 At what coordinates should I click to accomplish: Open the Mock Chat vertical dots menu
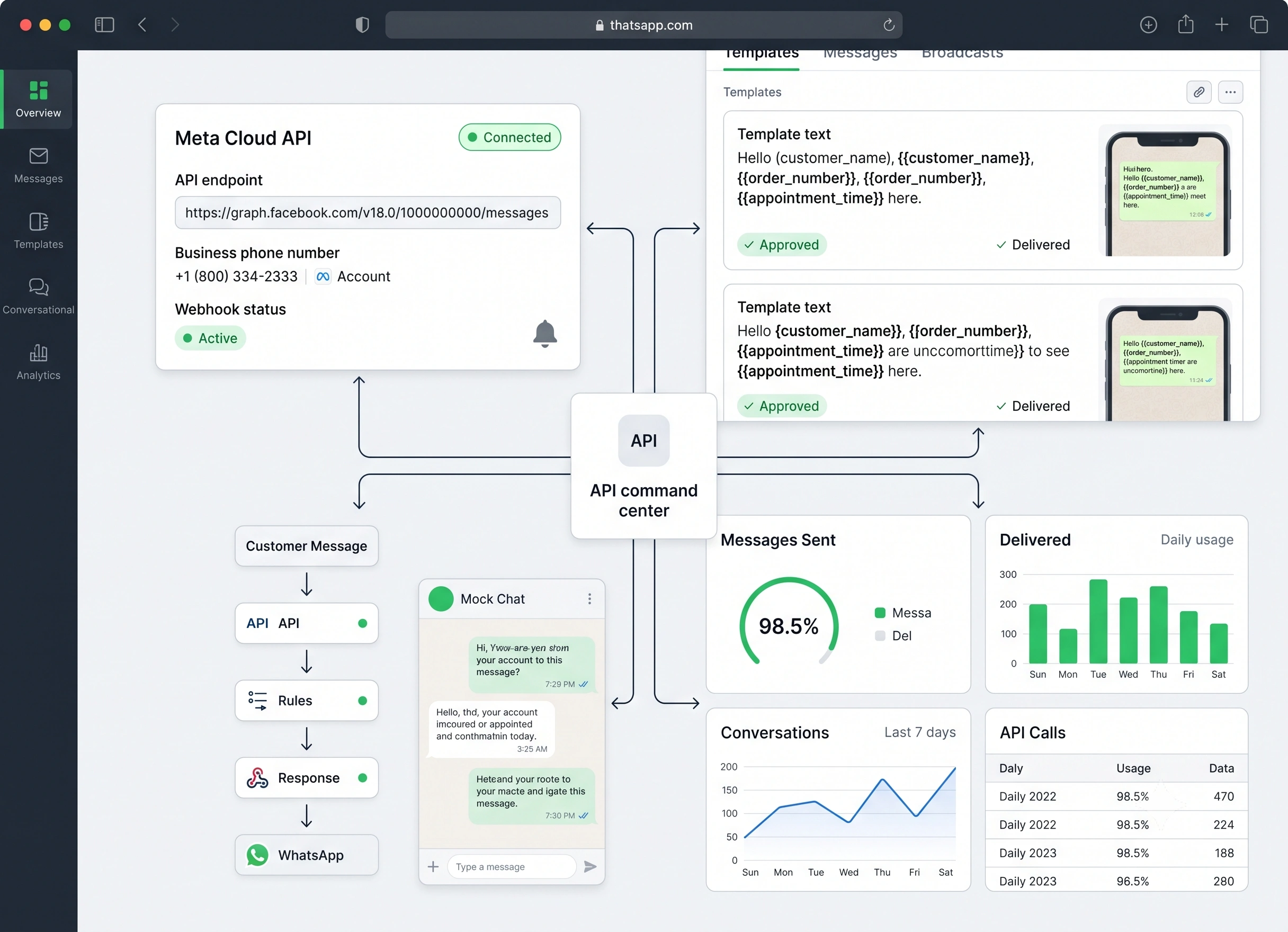tap(589, 598)
